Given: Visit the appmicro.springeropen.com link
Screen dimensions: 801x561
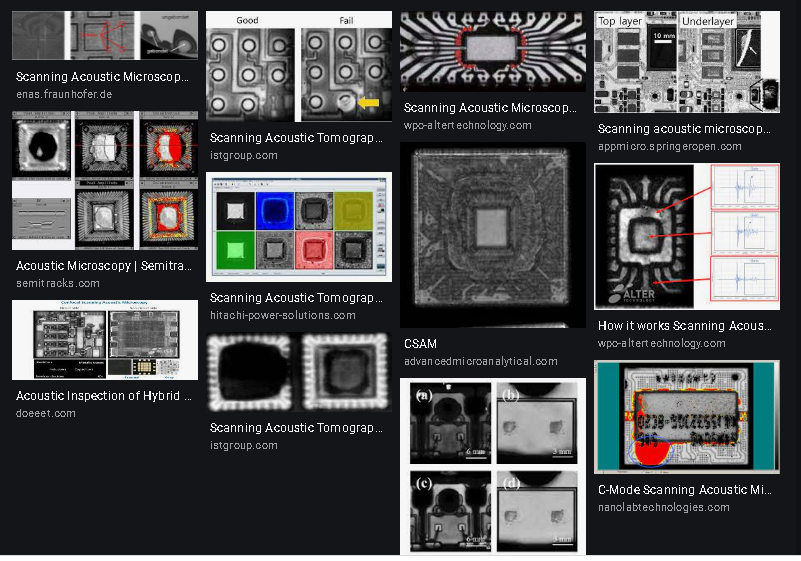Looking at the screenshot, I should (669, 147).
